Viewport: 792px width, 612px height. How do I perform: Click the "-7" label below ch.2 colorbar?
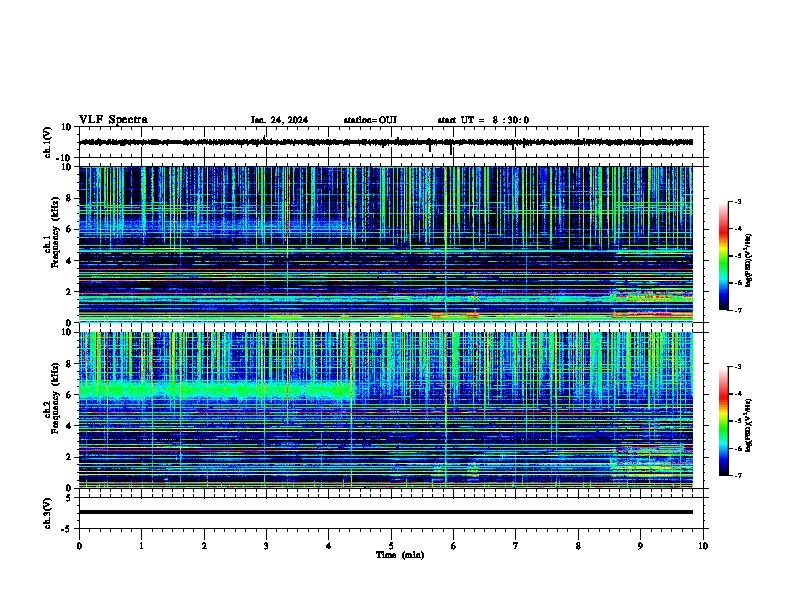click(738, 475)
